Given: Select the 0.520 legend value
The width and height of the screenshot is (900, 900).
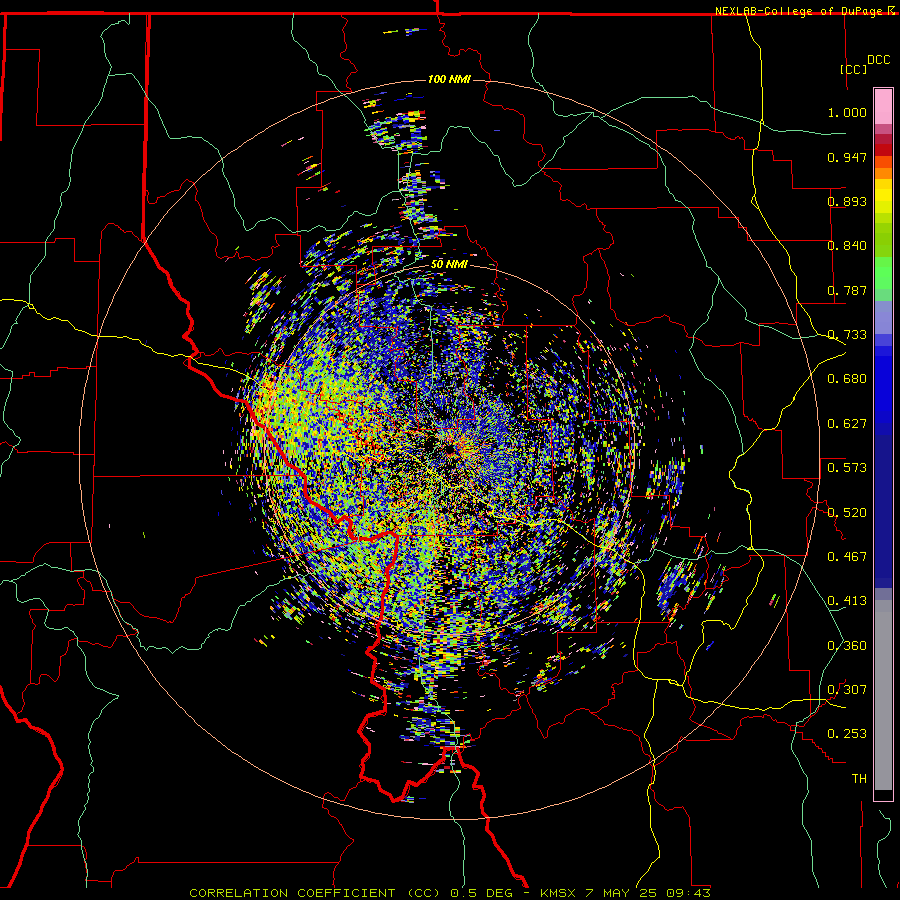Looking at the screenshot, I should point(847,513).
